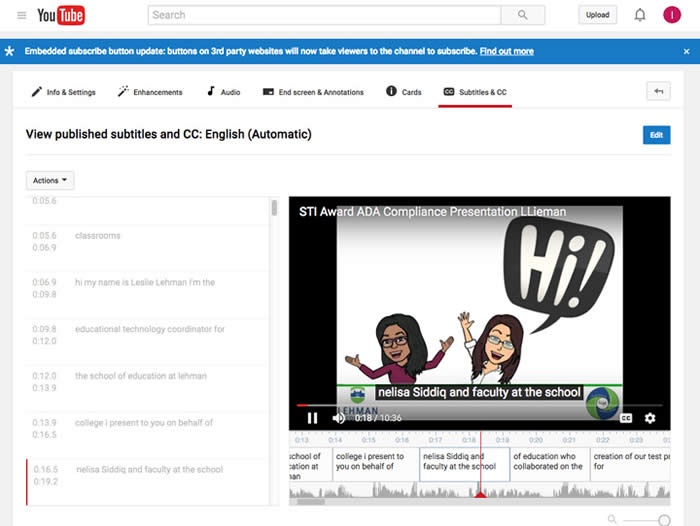Open the Enhancements tab
Viewport: 700px width, 526px height.
coord(150,92)
